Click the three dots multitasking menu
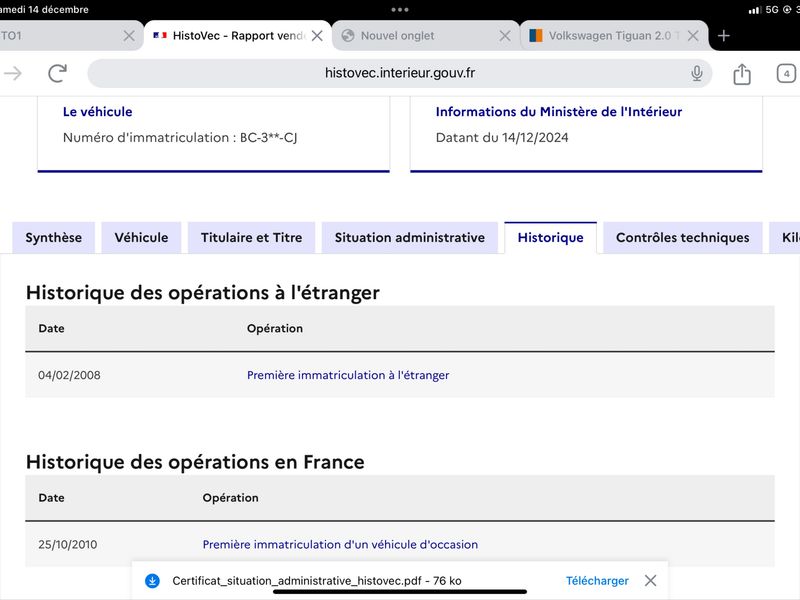The width and height of the screenshot is (800, 600). 399,10
